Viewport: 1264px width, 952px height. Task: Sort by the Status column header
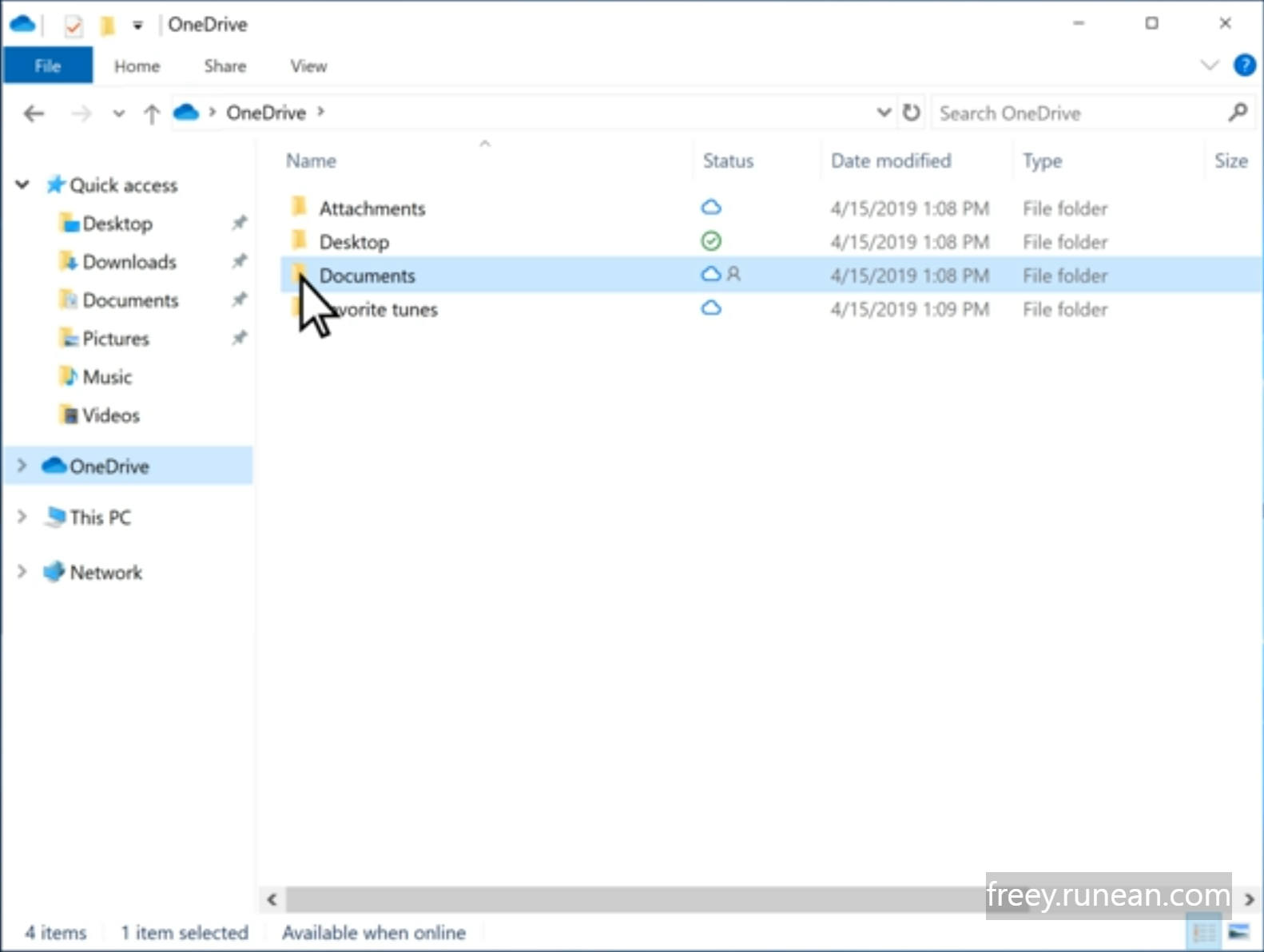[x=728, y=161]
